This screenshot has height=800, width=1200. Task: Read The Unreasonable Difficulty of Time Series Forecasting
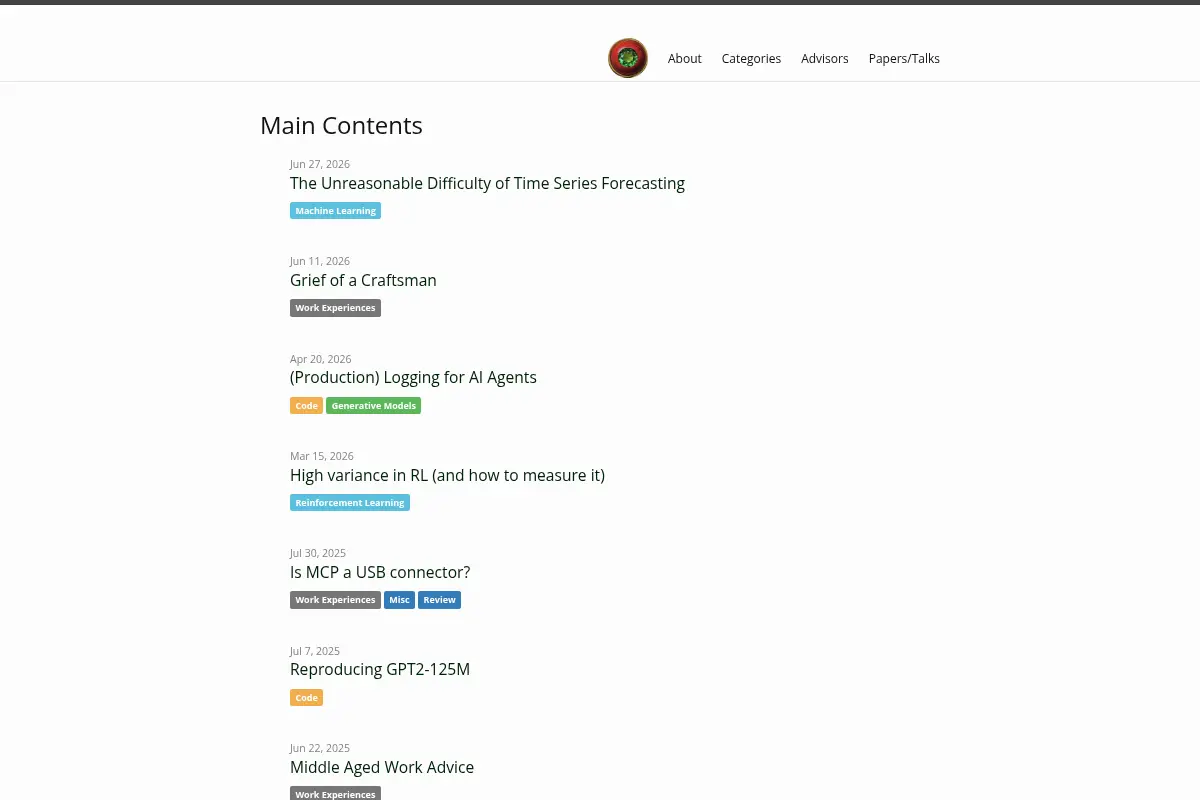click(x=487, y=183)
